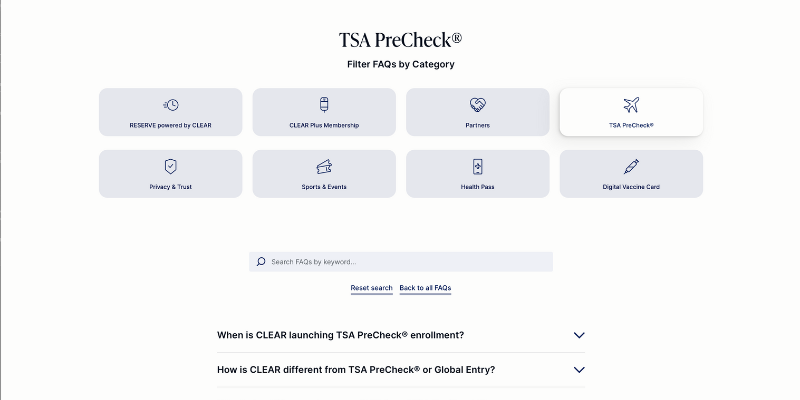
Task: Focus the Search FAQs by keyword field
Action: coord(405,262)
